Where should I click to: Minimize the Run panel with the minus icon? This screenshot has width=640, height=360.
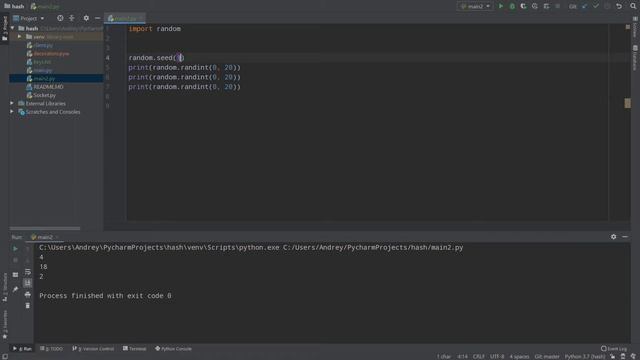pos(625,237)
